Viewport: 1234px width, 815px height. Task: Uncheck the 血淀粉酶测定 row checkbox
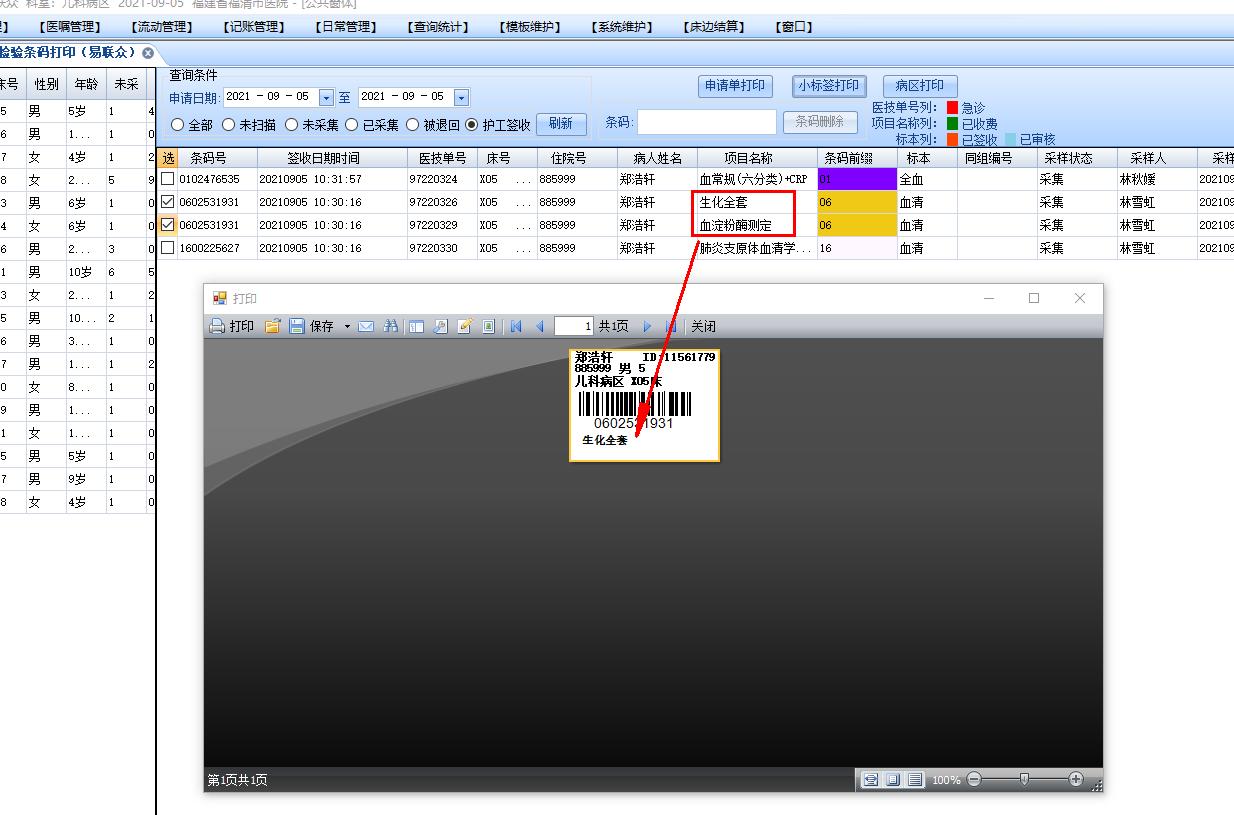[168, 225]
